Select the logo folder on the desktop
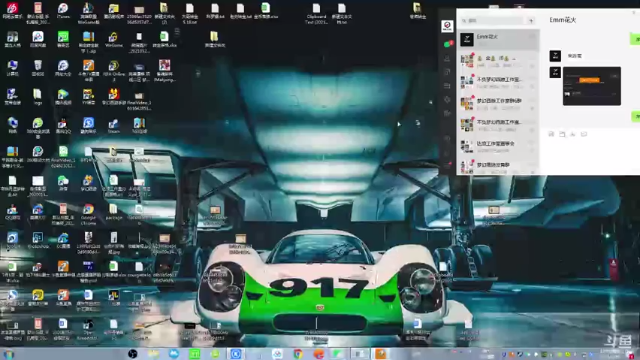The height and width of the screenshot is (360, 640). [38, 97]
